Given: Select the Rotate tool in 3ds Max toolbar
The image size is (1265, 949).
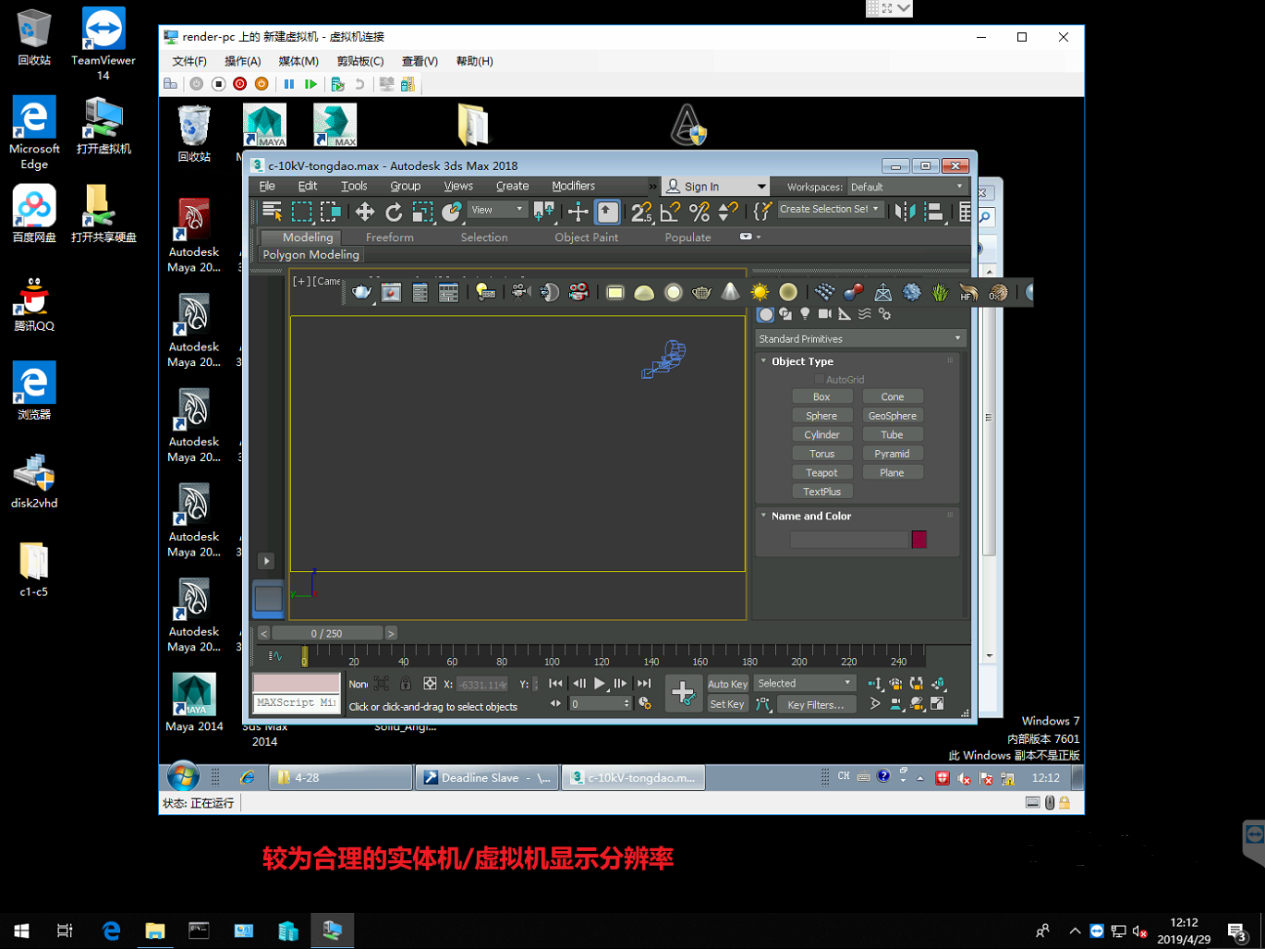Looking at the screenshot, I should [x=394, y=211].
